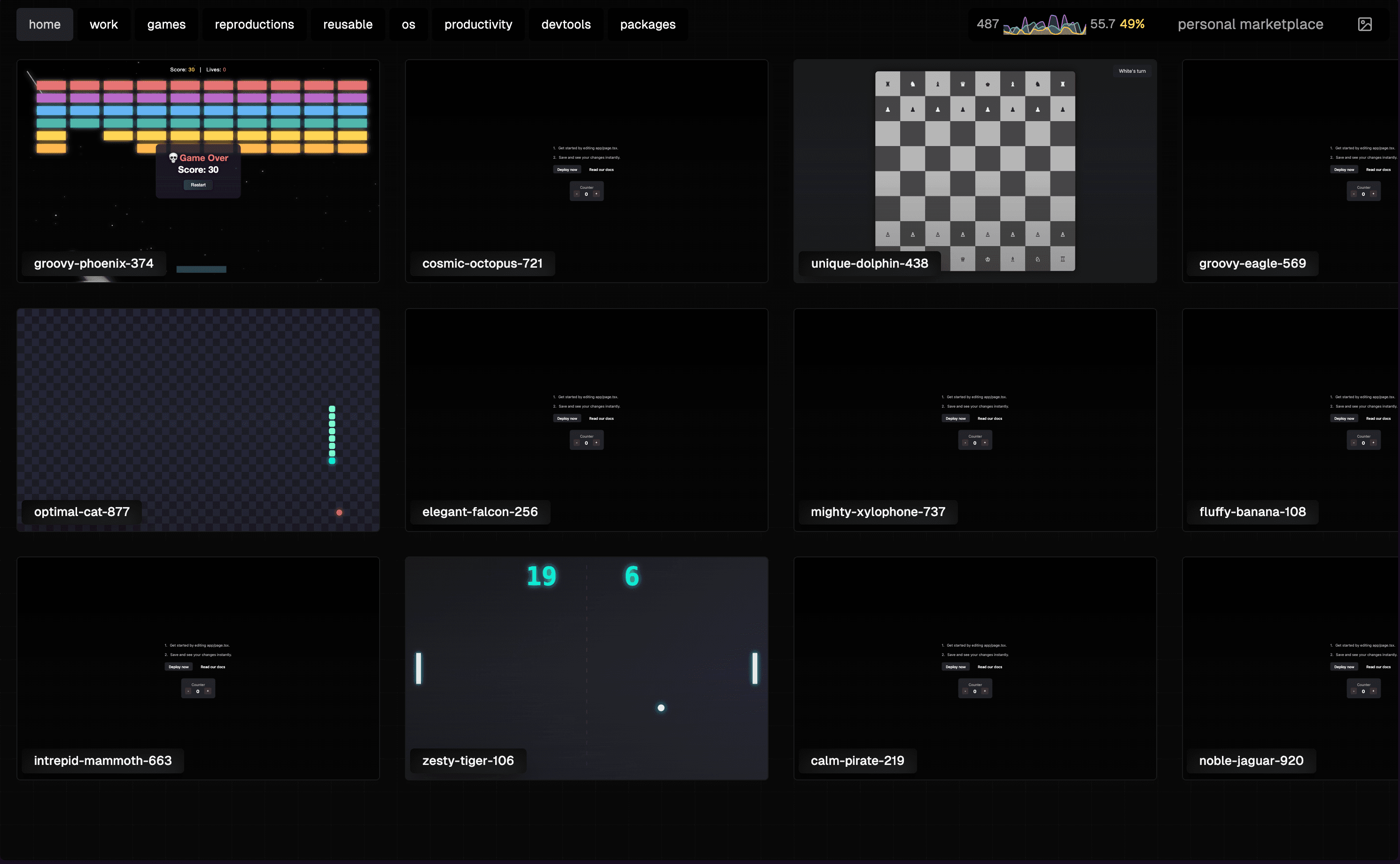Open the optimal-cat-877 label
This screenshot has height=864, width=1400.
click(82, 512)
